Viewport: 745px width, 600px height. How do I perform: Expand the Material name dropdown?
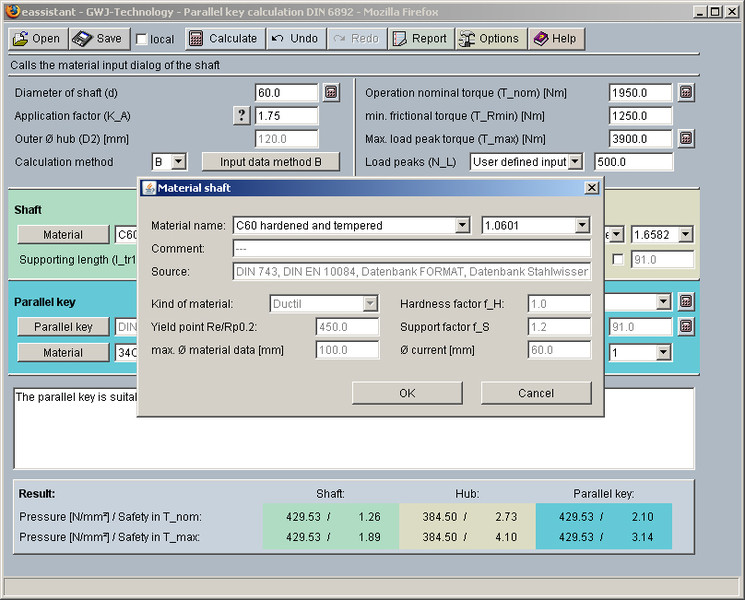[x=462, y=226]
